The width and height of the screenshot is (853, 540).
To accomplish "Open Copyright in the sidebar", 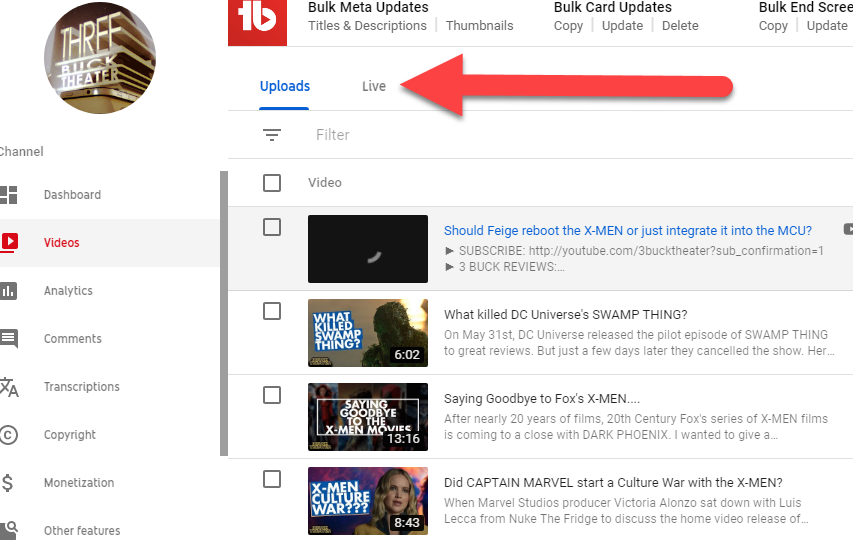I will 70,435.
